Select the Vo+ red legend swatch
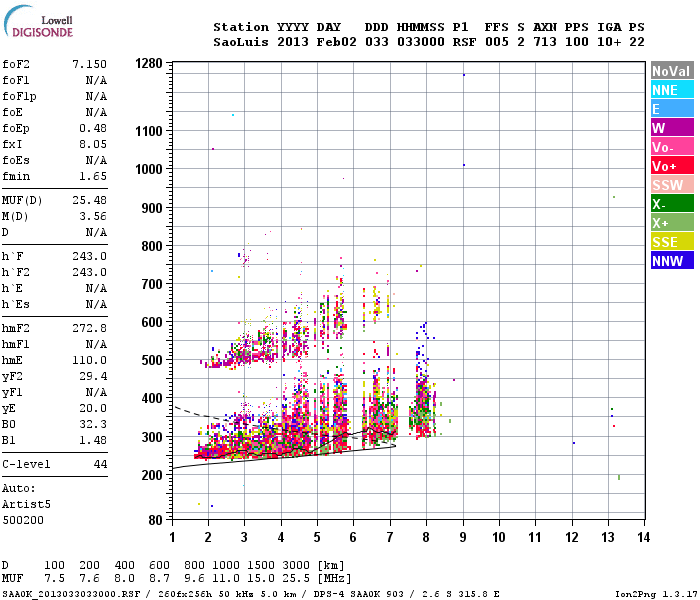Image resolution: width=700 pixels, height=600 pixels. click(672, 166)
